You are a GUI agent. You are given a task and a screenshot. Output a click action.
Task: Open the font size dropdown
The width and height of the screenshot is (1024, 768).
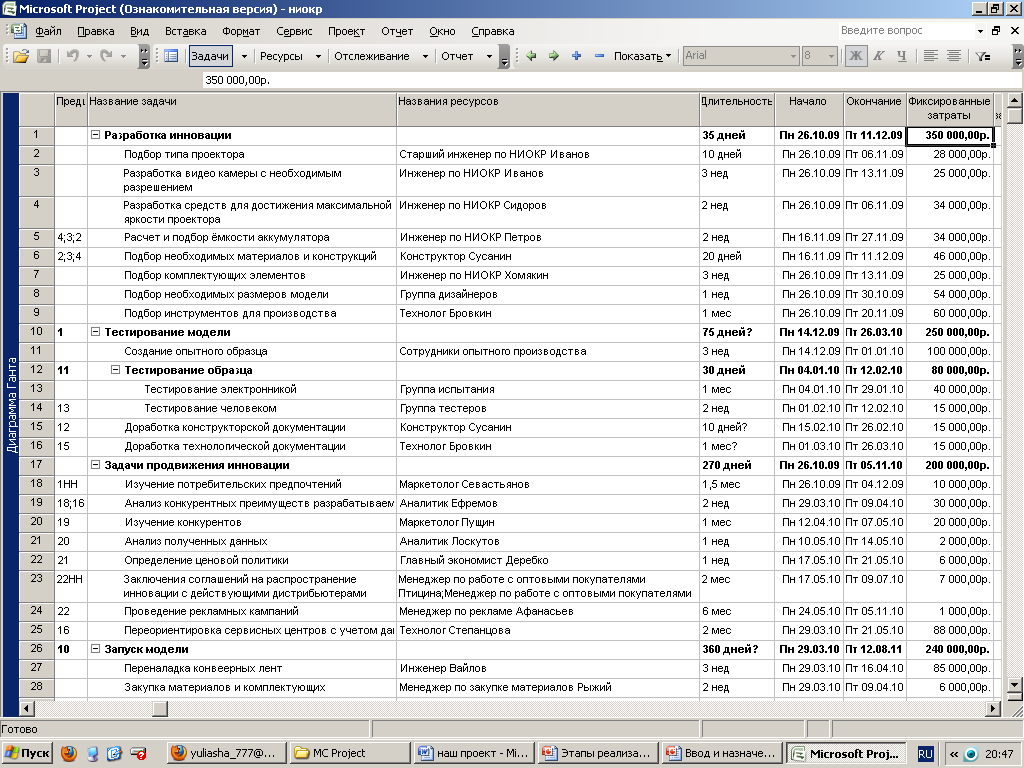point(831,56)
